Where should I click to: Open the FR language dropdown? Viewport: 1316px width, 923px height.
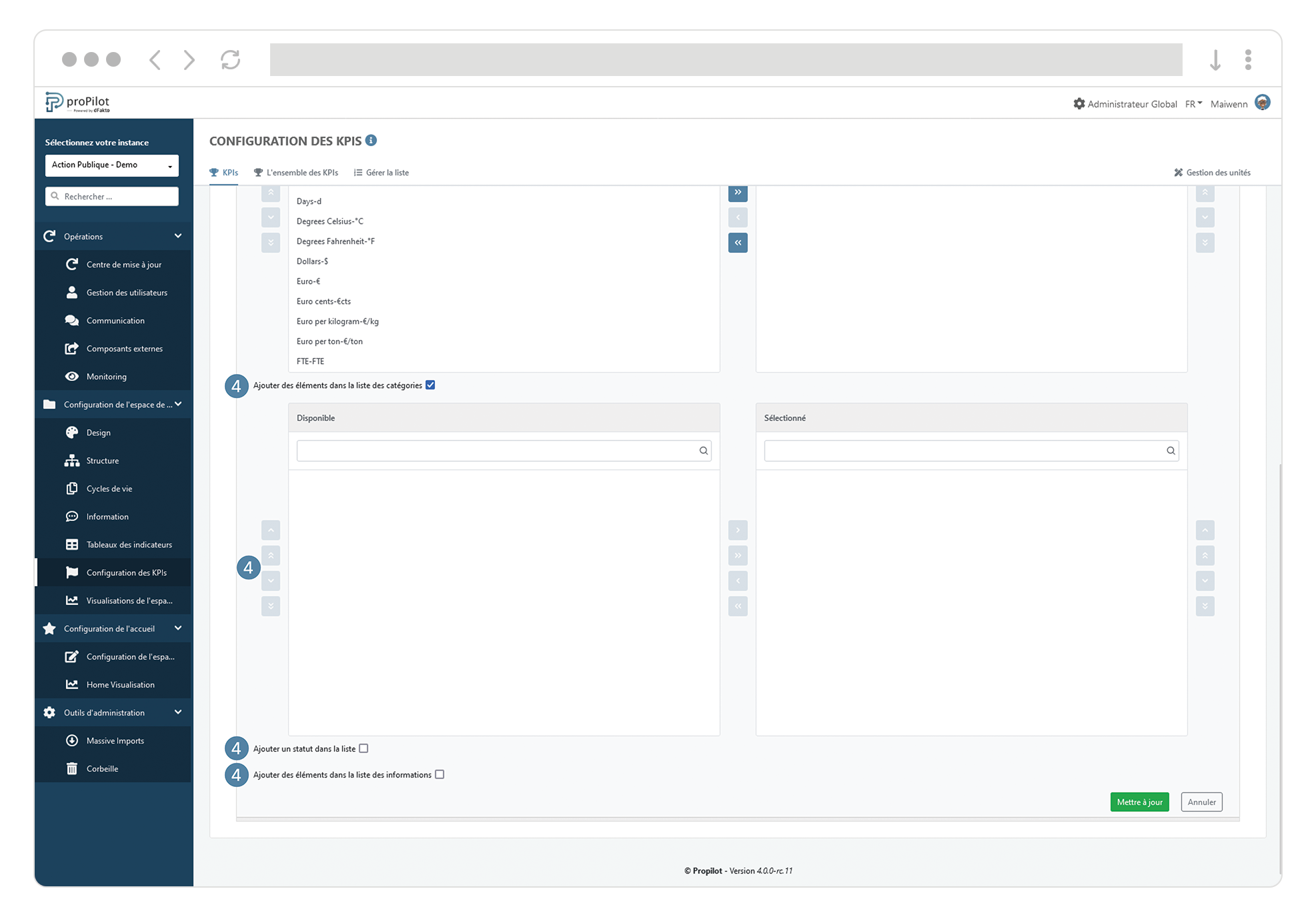pyautogui.click(x=1193, y=104)
